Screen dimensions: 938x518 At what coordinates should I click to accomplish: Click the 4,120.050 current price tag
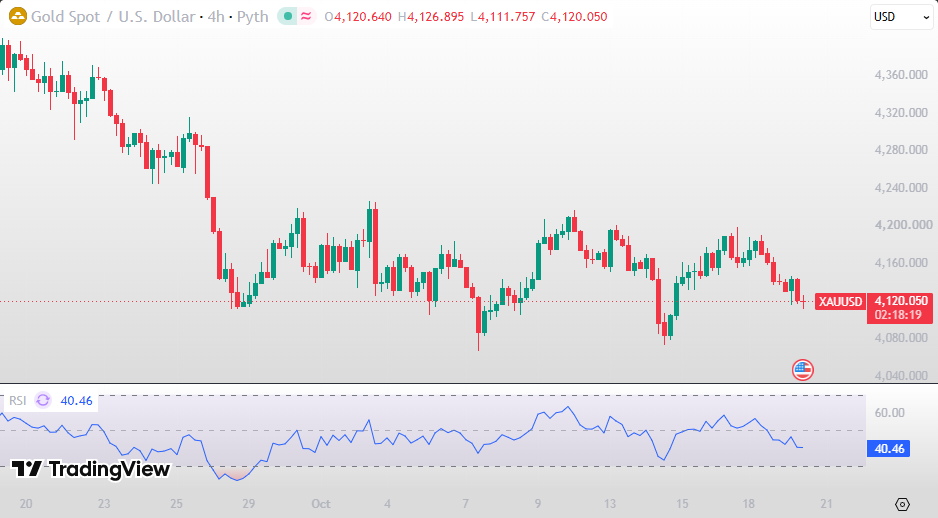tap(901, 301)
